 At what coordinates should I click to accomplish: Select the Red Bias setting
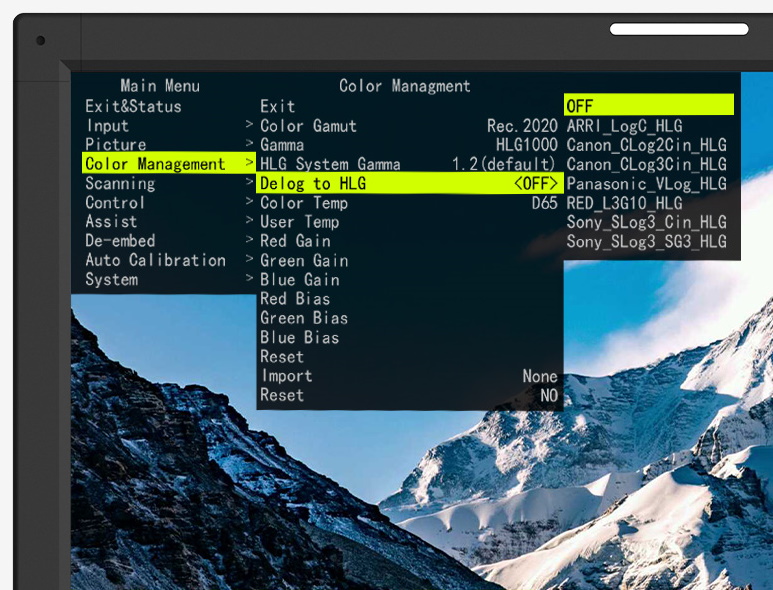click(x=295, y=299)
